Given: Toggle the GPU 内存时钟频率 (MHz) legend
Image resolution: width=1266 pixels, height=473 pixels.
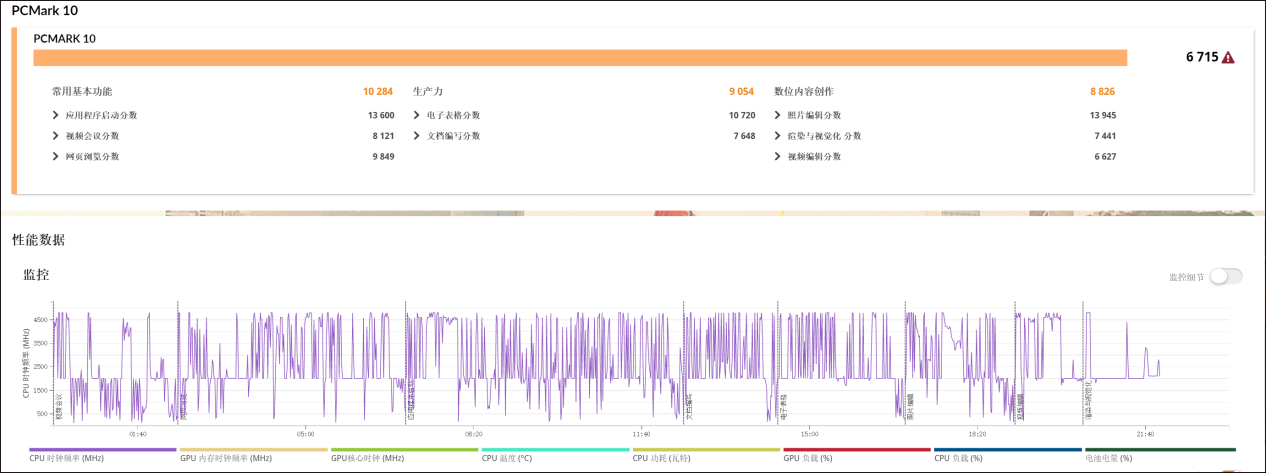Looking at the screenshot, I should pyautogui.click(x=225, y=458).
